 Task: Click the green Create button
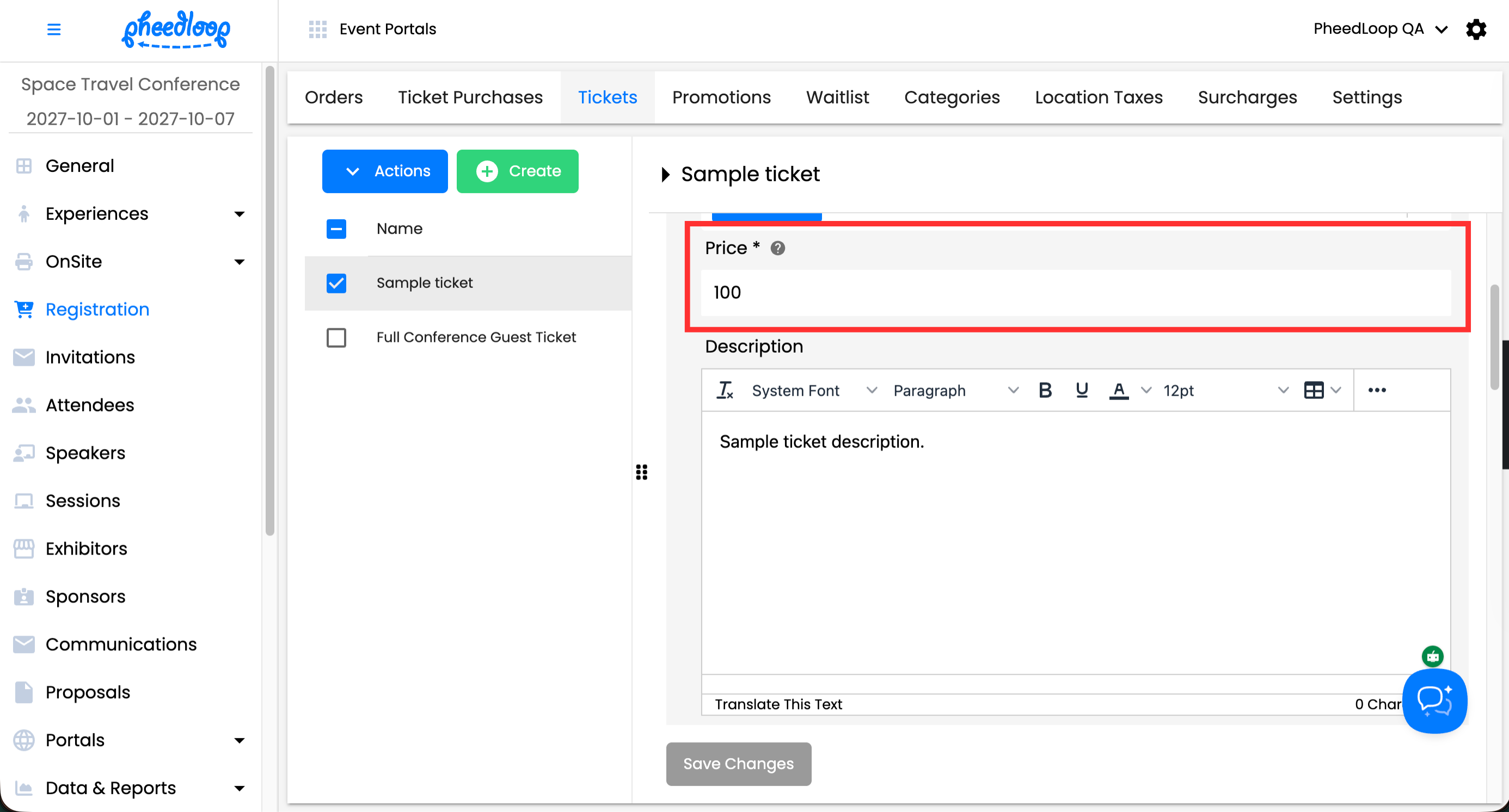coord(517,171)
